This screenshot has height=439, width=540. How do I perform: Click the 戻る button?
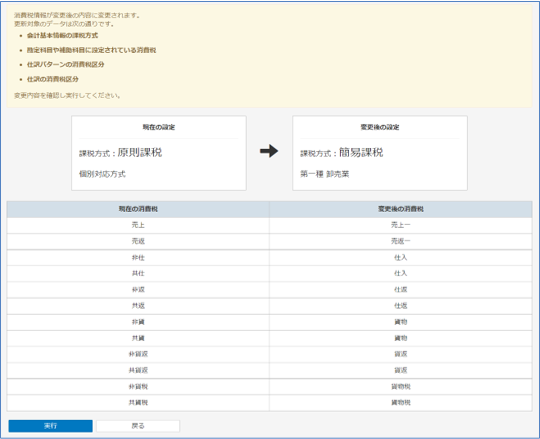point(138,426)
